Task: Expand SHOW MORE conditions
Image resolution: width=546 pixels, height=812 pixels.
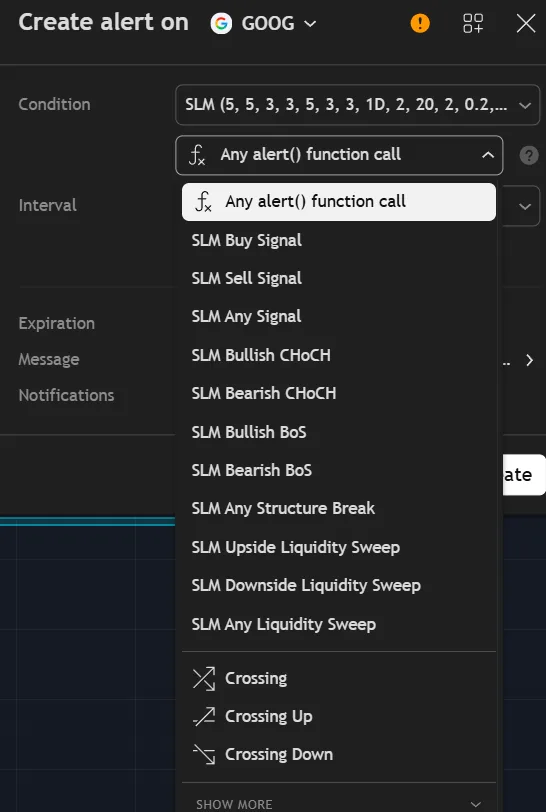Action: pyautogui.click(x=339, y=804)
